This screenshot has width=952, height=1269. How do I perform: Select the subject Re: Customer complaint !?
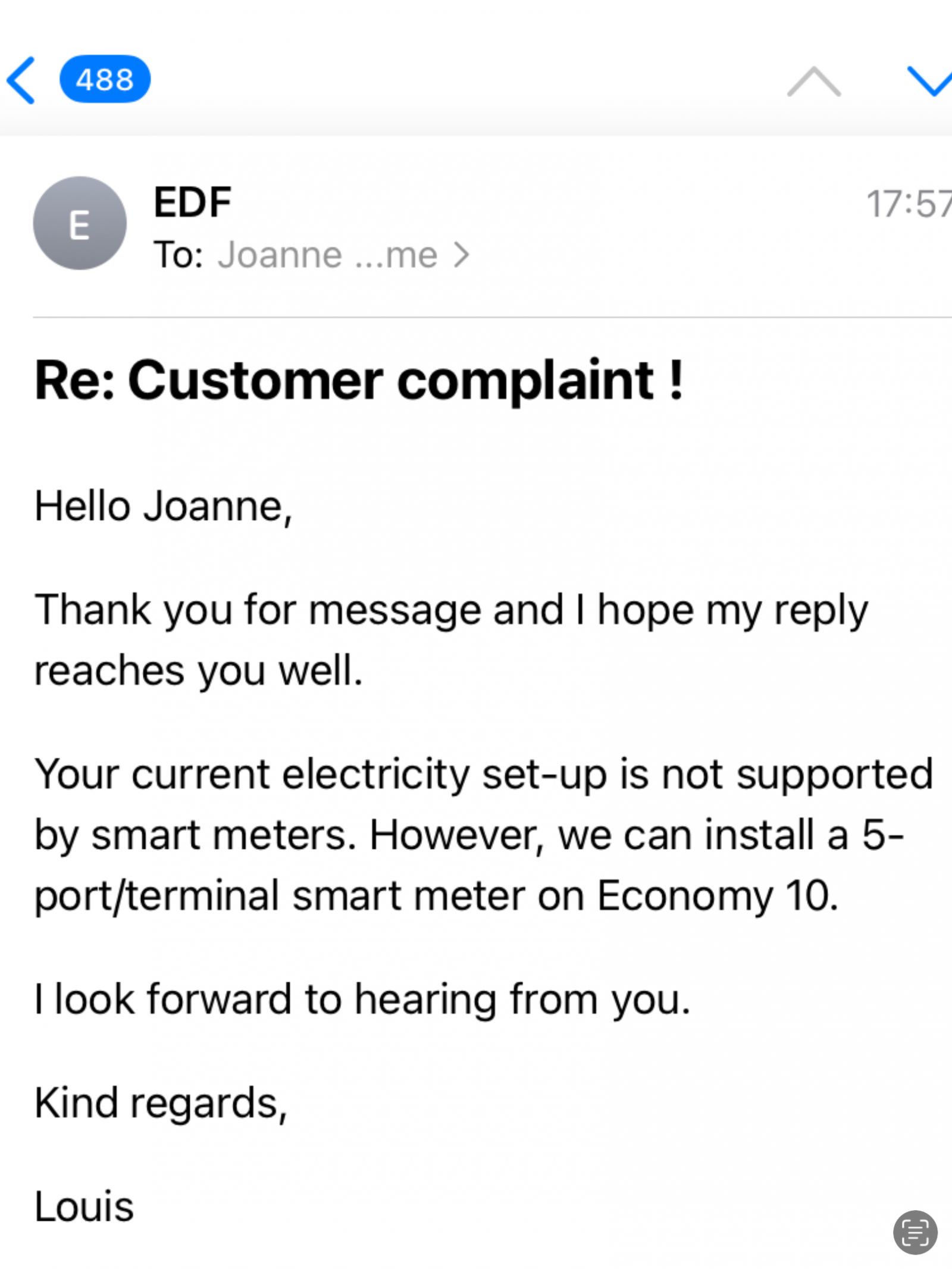[359, 380]
